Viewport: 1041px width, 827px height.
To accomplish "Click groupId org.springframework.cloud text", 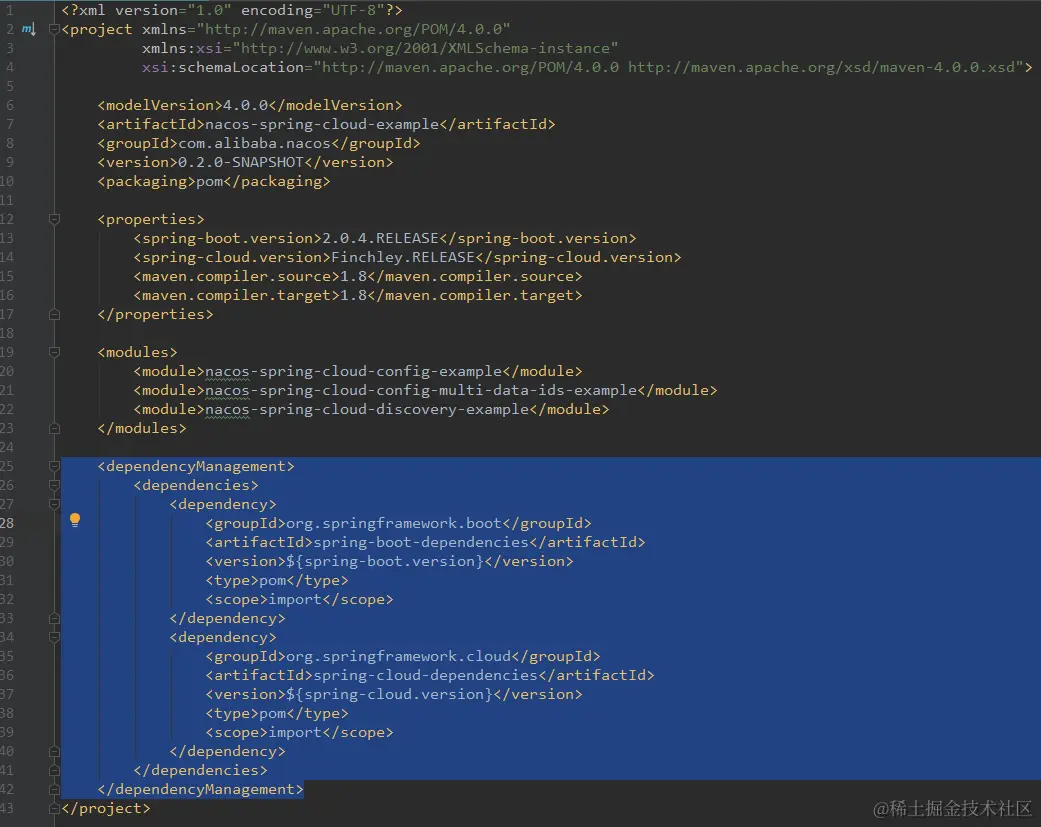I will (398, 656).
